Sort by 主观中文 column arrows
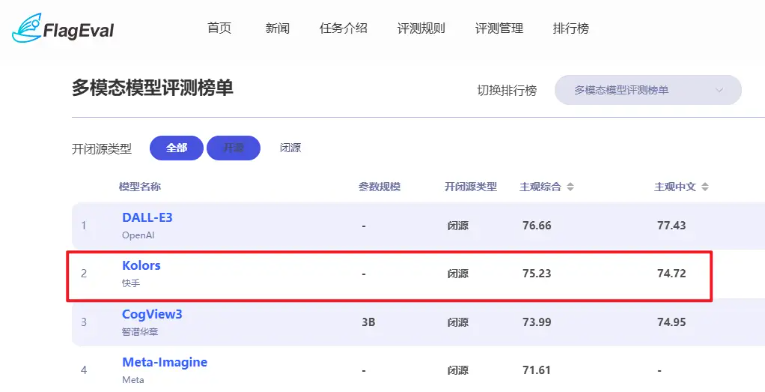Image resolution: width=765 pixels, height=392 pixels. click(705, 186)
